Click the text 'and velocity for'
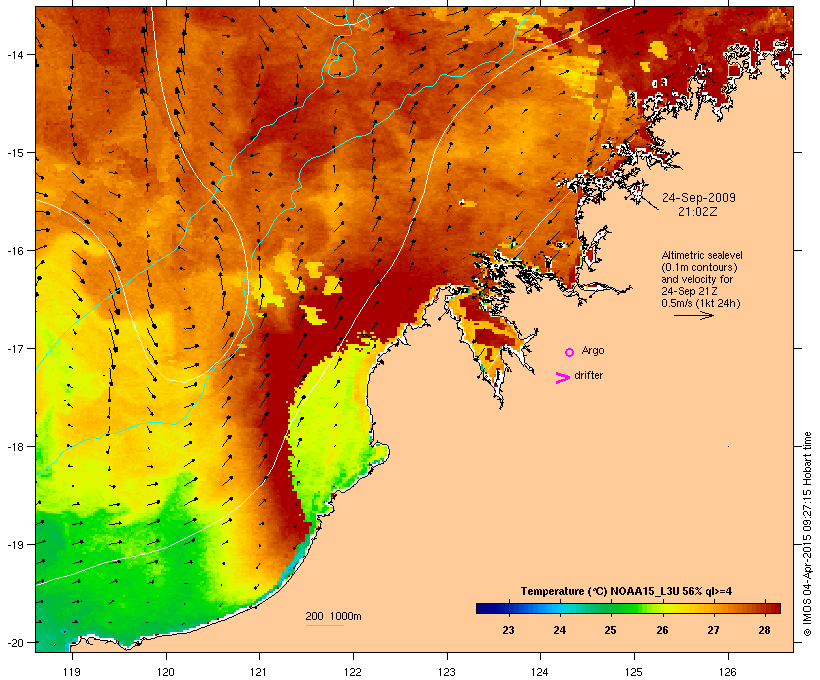The image size is (820, 680). click(697, 279)
